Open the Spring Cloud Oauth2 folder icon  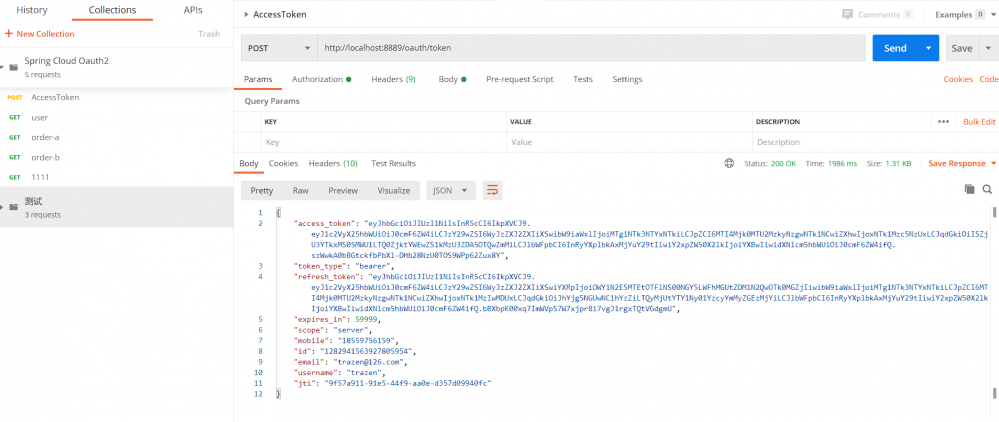[13, 67]
